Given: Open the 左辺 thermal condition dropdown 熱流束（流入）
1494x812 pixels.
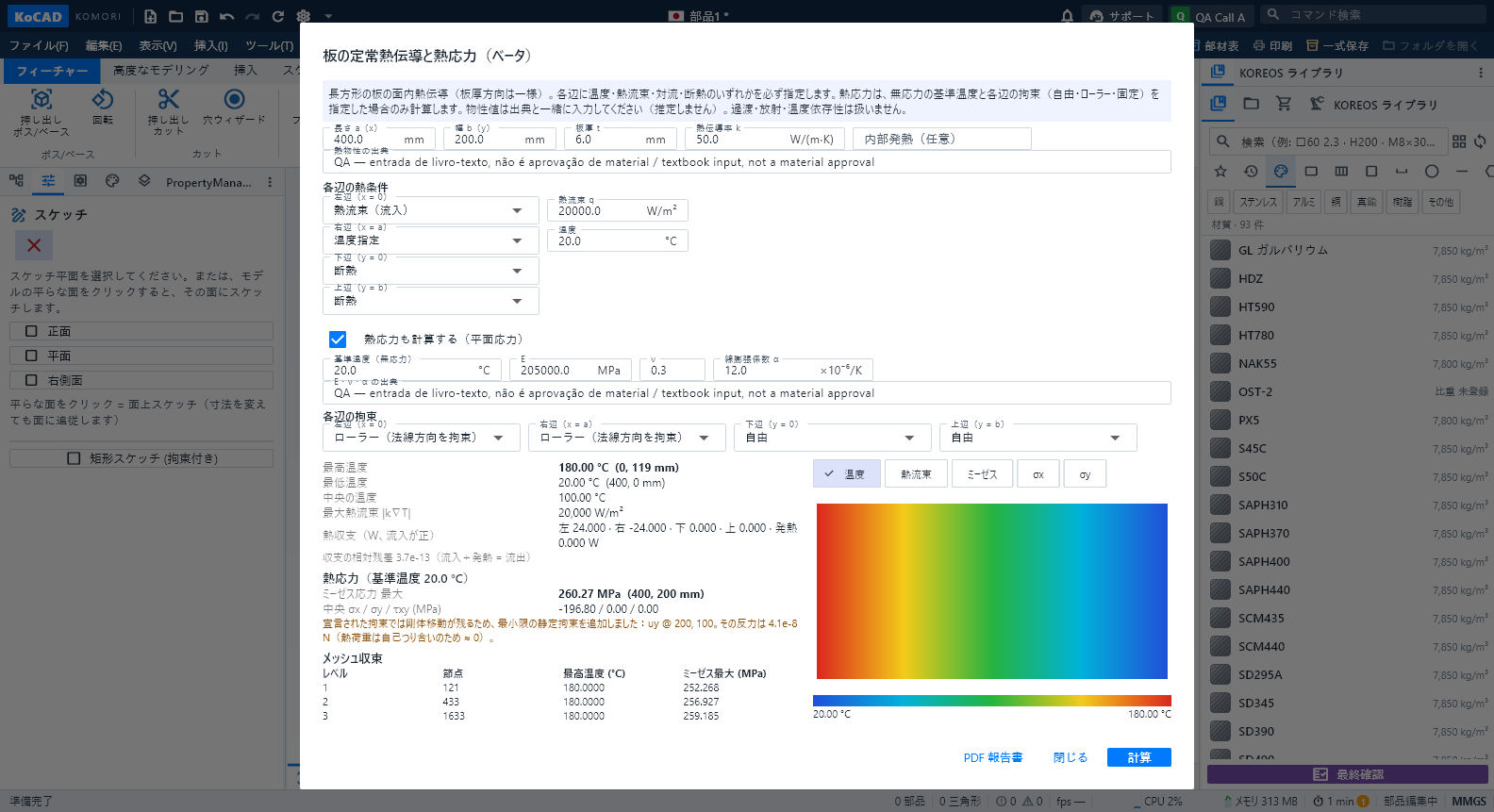Looking at the screenshot, I should 431,210.
